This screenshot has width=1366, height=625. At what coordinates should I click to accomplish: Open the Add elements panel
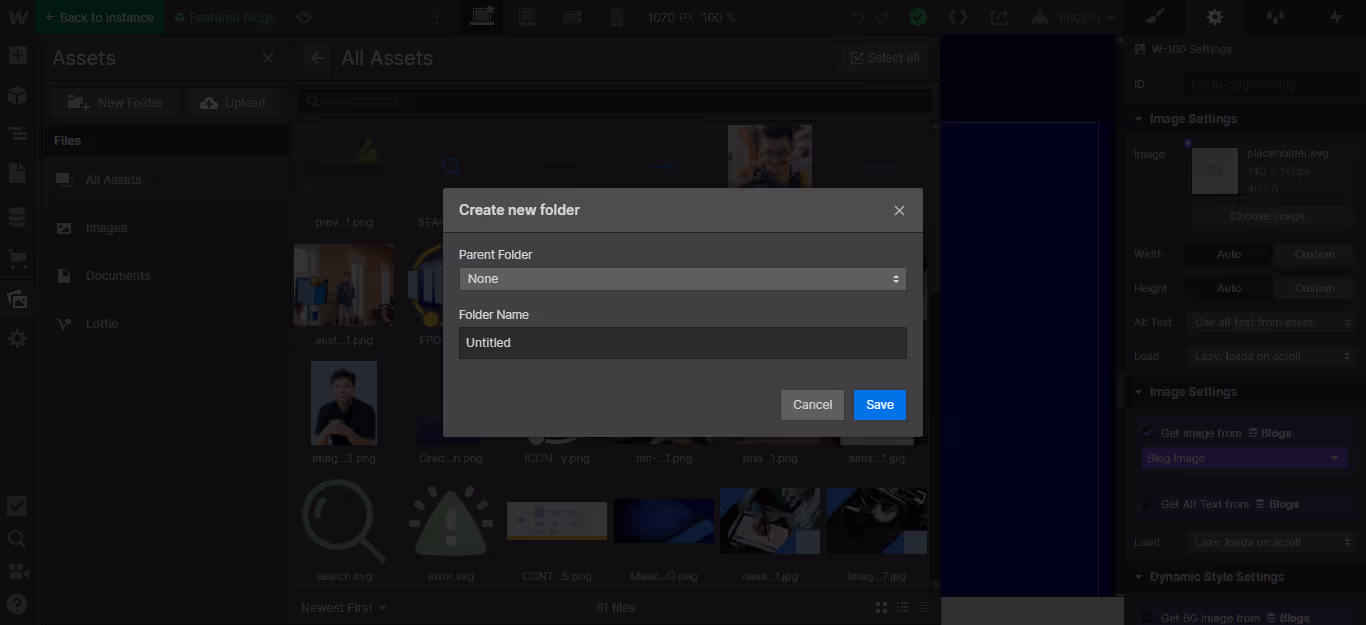[x=17, y=55]
